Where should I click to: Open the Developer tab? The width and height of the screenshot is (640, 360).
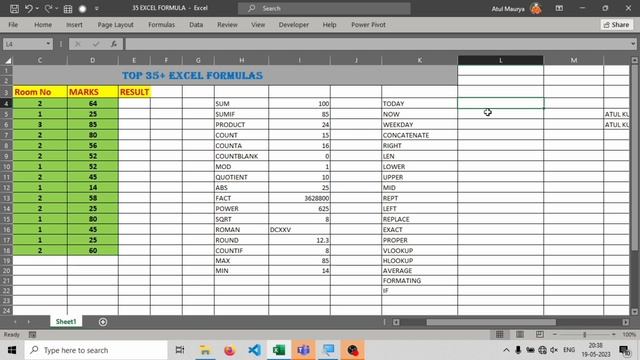tap(293, 24)
